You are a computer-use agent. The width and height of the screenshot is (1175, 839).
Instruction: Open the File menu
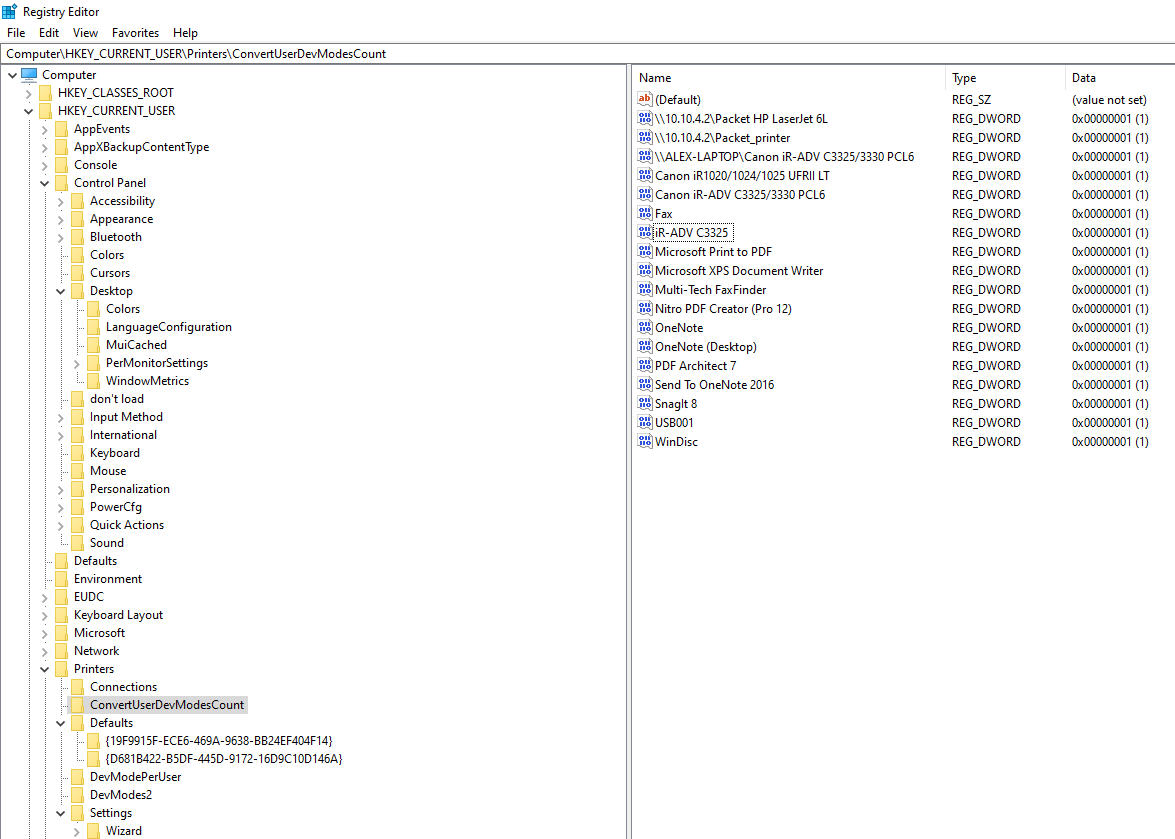pyautogui.click(x=16, y=33)
